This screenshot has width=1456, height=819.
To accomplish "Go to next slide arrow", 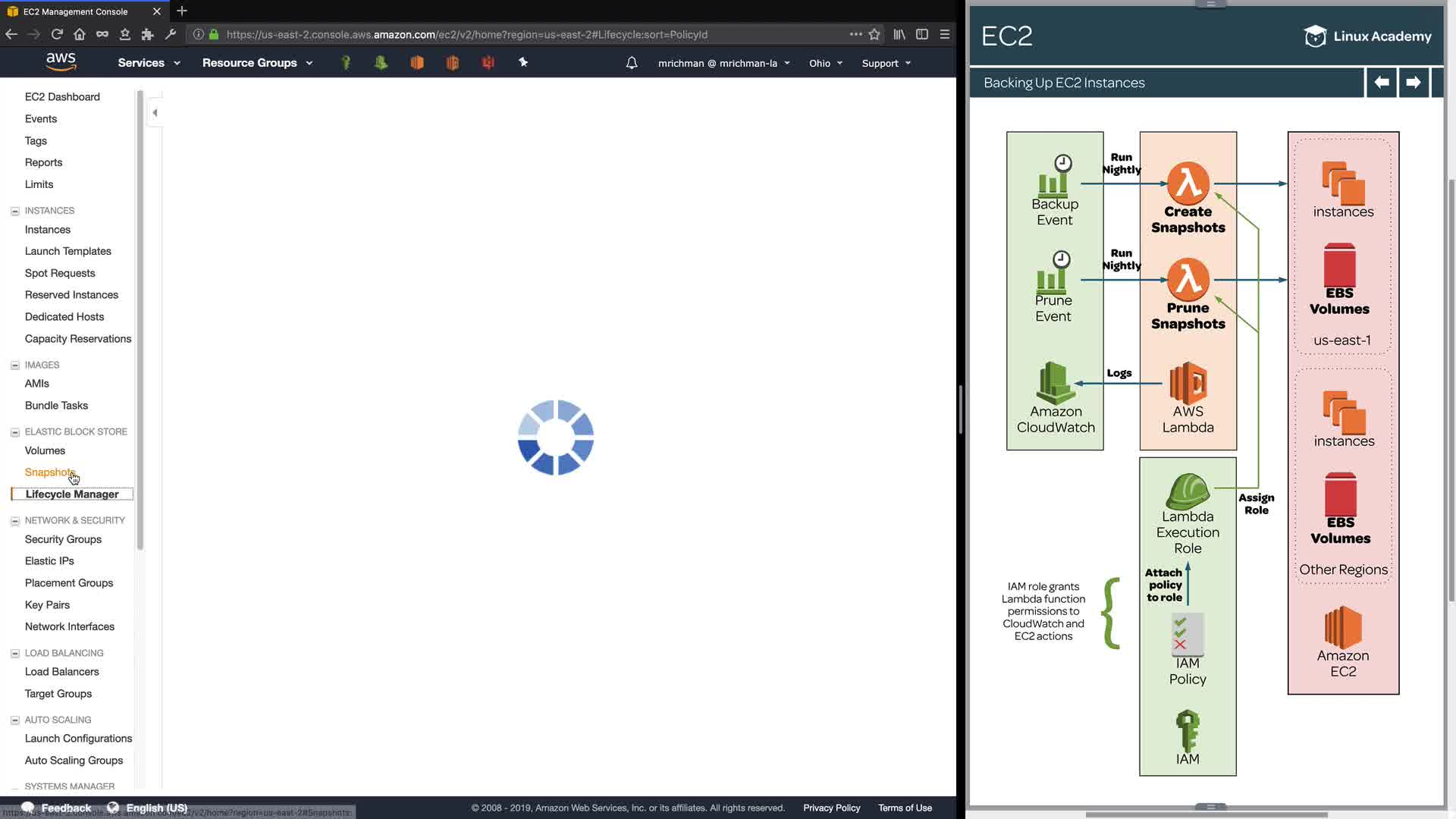I will pyautogui.click(x=1413, y=82).
